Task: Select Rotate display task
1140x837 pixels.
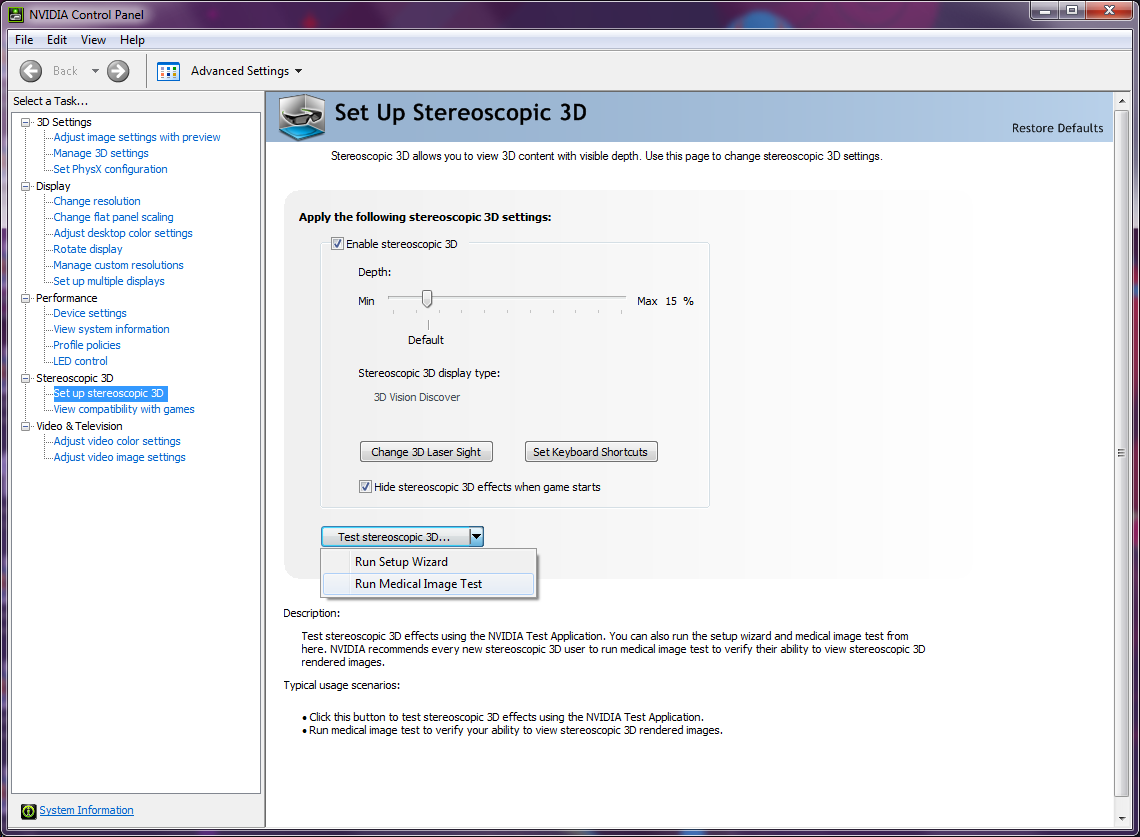Action: (x=87, y=249)
